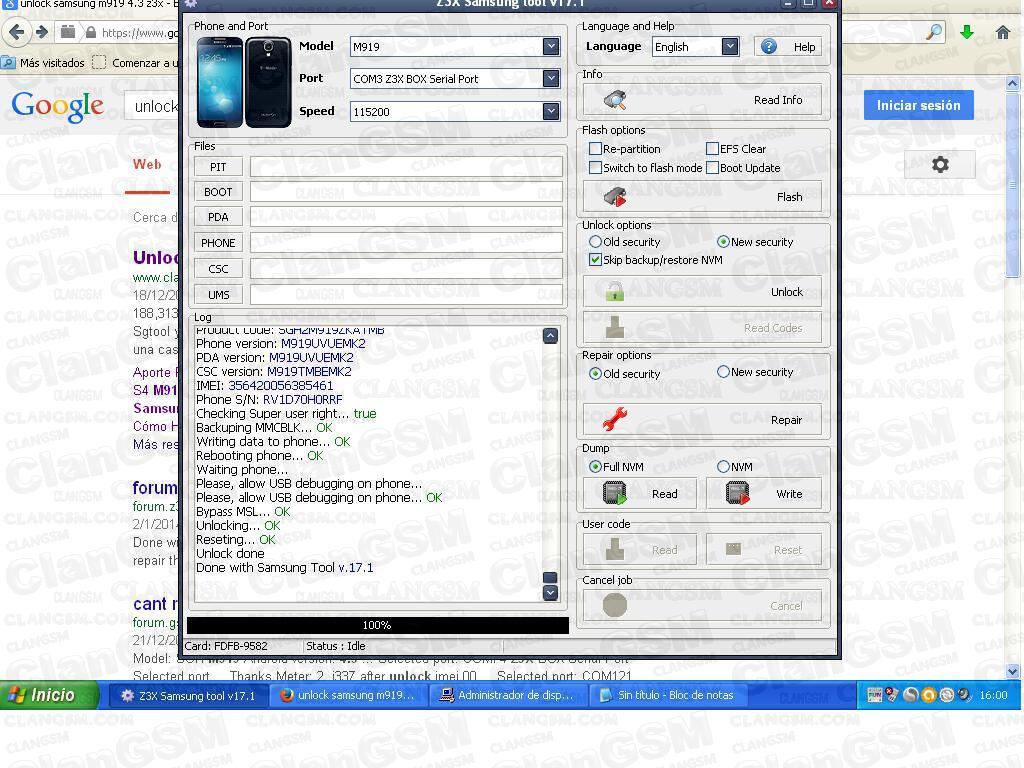
Task: Click browser page scrollbar down arrow
Action: coord(1012,671)
